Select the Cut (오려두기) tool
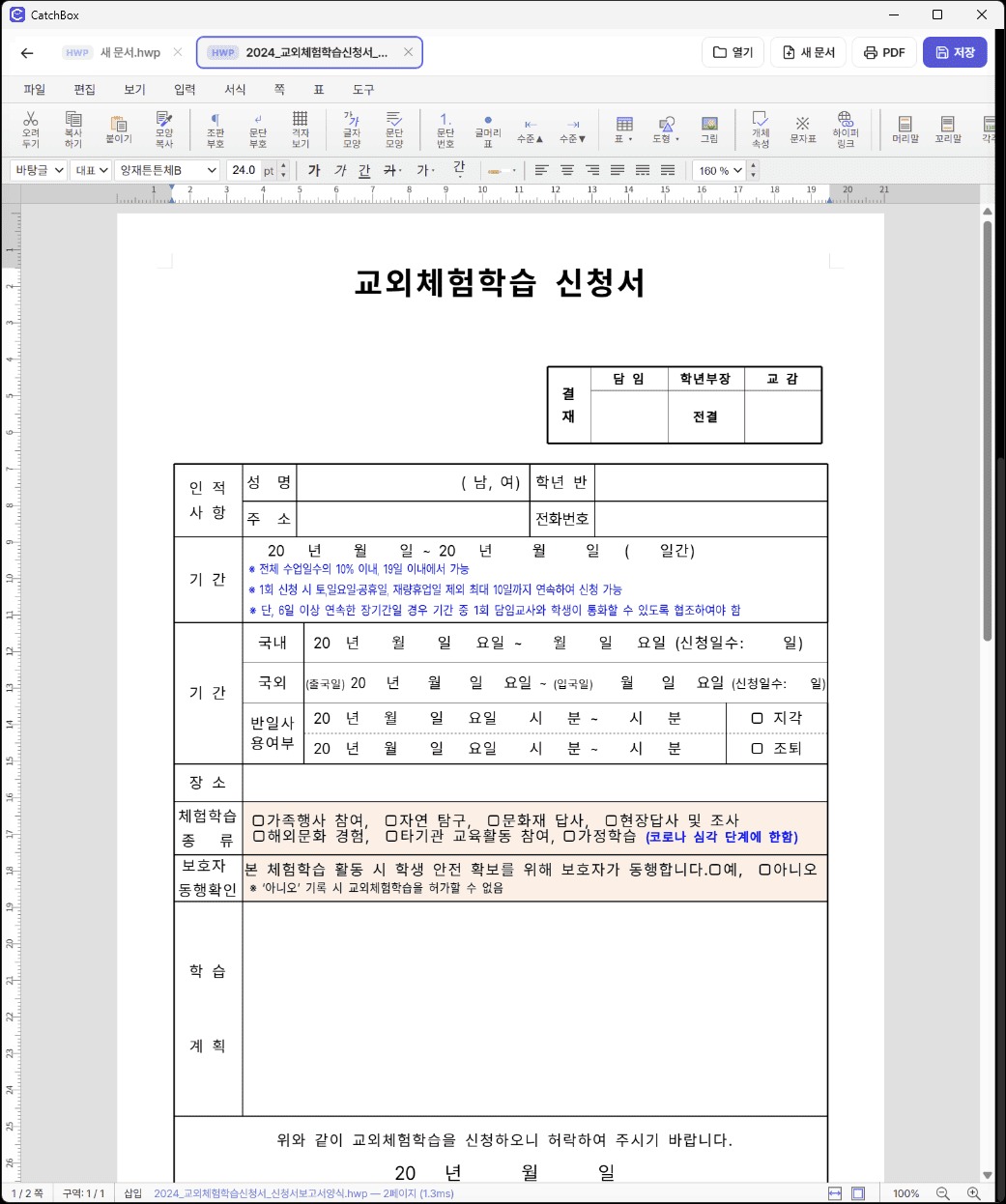1006x1204 pixels. point(31,129)
